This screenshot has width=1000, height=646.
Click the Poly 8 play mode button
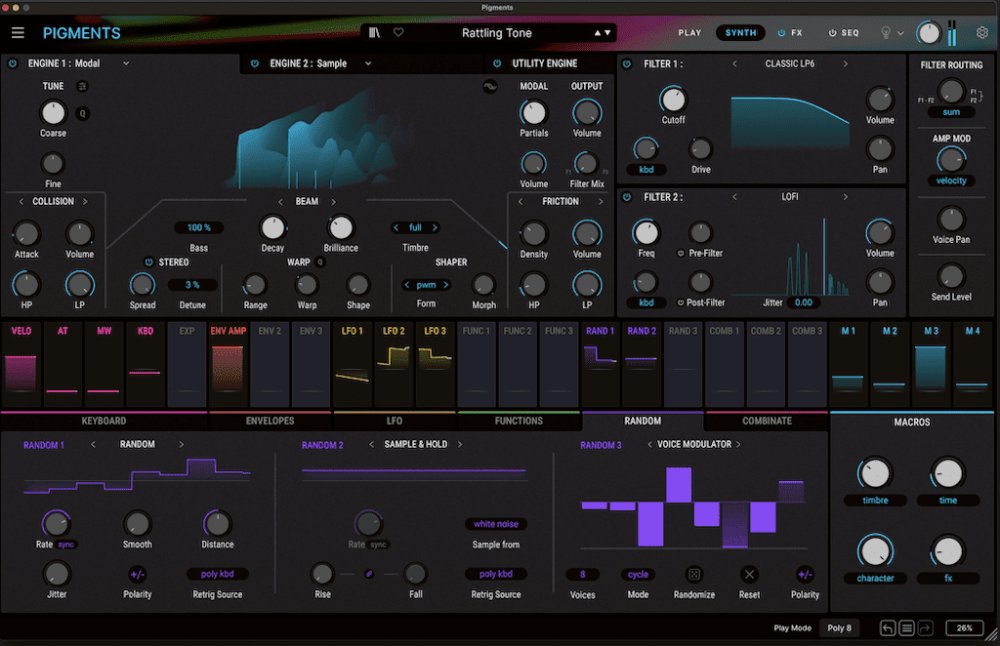coord(839,628)
